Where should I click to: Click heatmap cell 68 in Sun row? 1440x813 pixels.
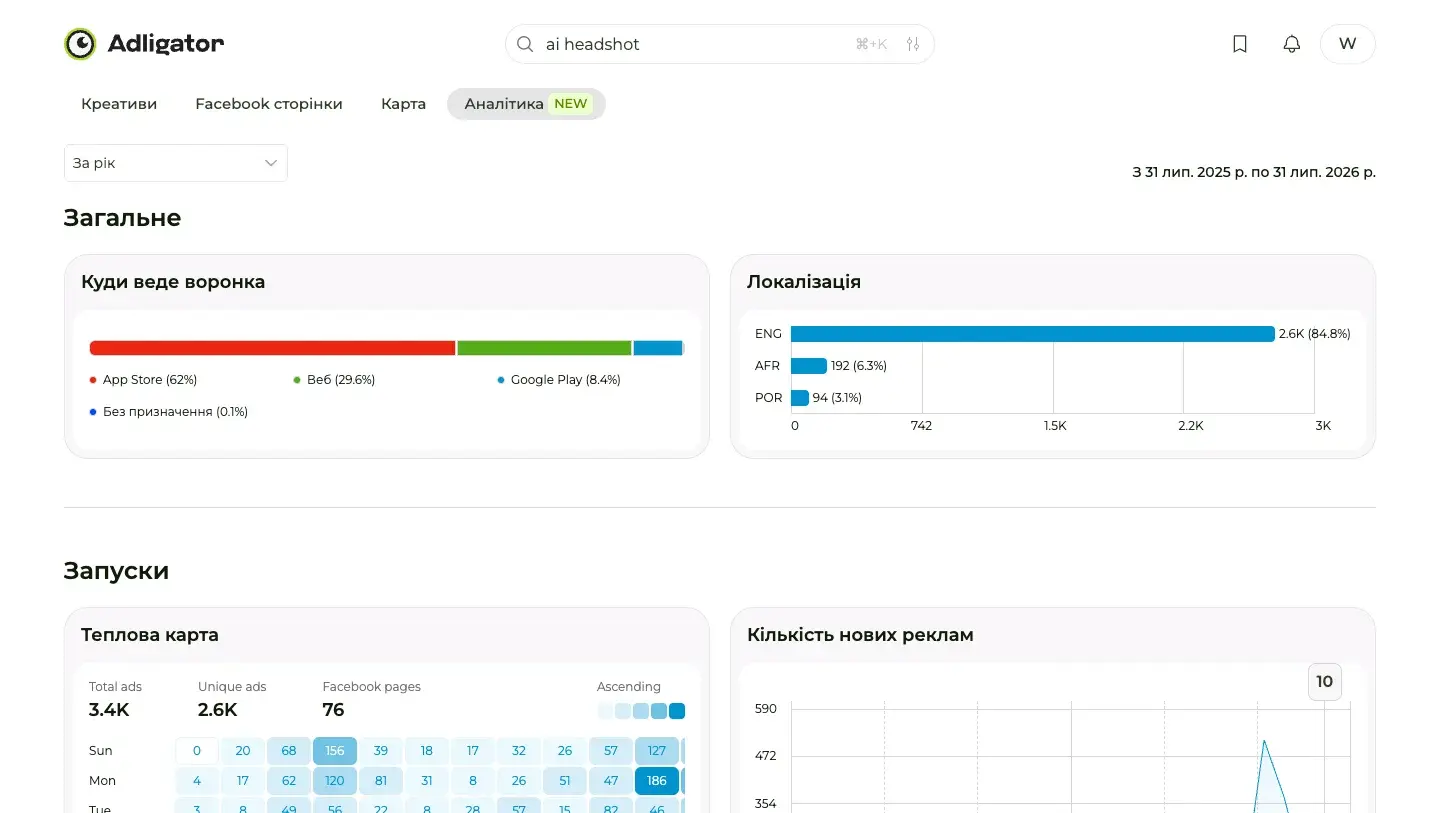(x=289, y=751)
